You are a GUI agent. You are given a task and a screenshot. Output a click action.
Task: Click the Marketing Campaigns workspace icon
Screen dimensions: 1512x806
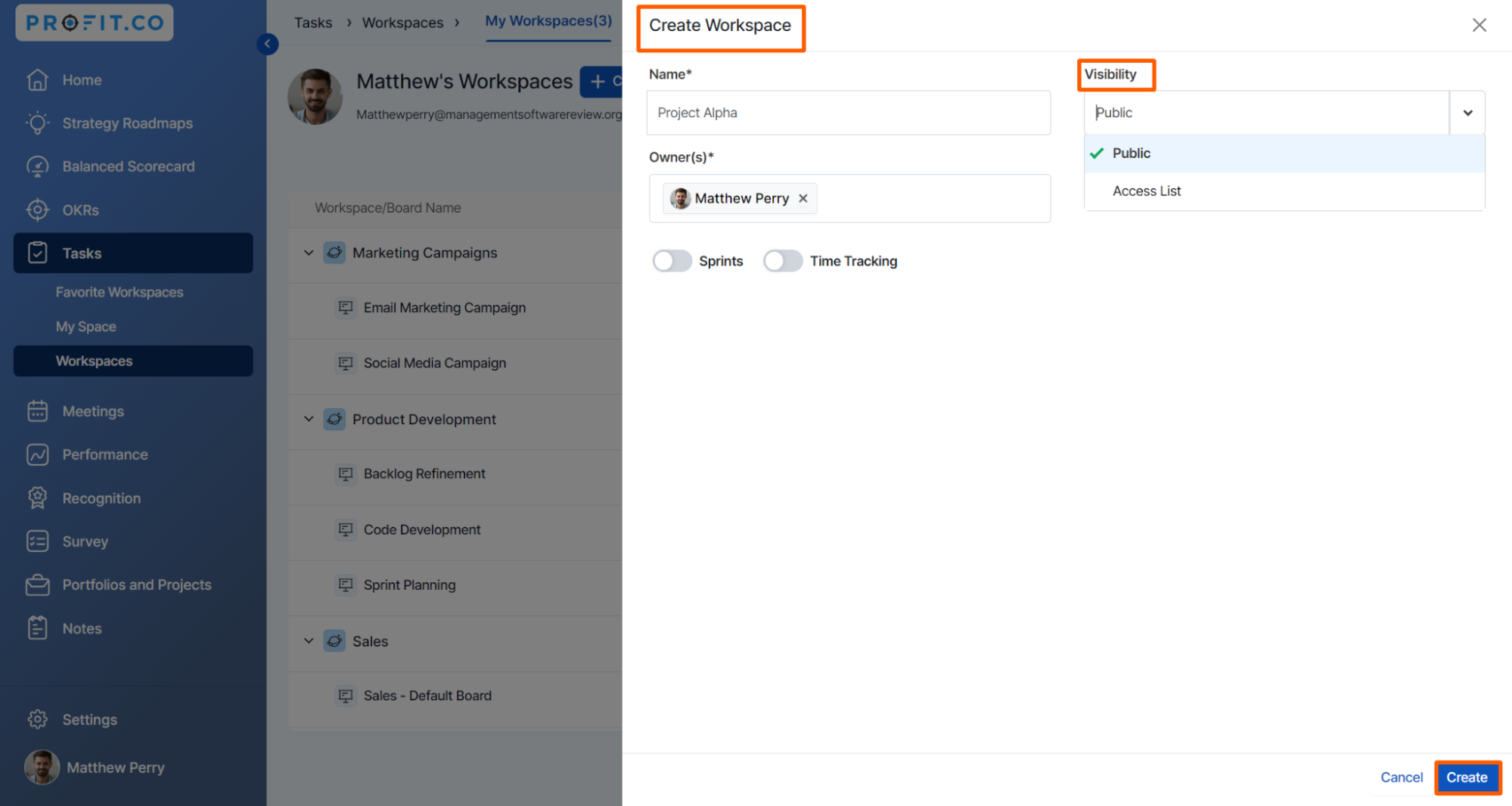point(334,253)
